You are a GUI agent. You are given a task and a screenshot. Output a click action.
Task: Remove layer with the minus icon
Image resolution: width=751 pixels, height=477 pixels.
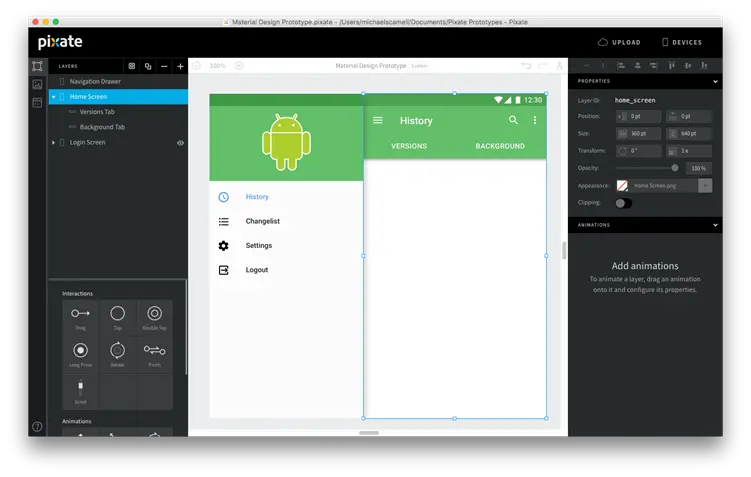(x=164, y=66)
